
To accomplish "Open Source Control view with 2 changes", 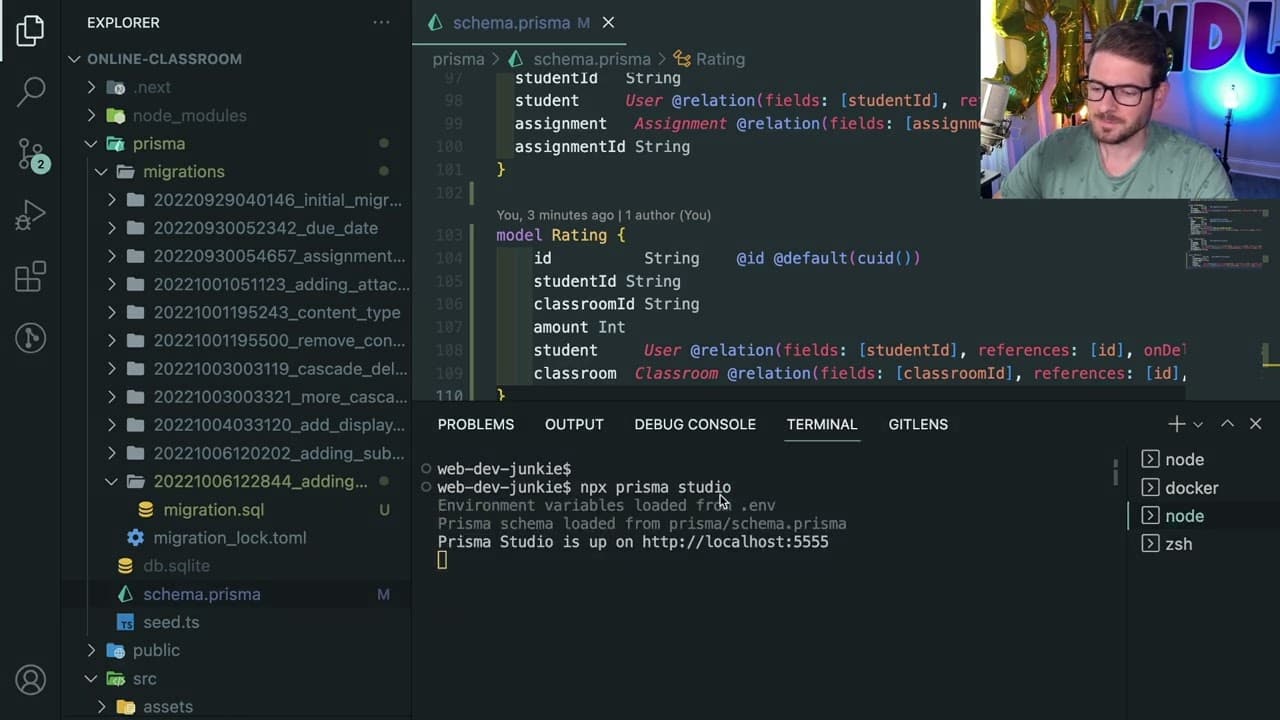I will coord(31,154).
